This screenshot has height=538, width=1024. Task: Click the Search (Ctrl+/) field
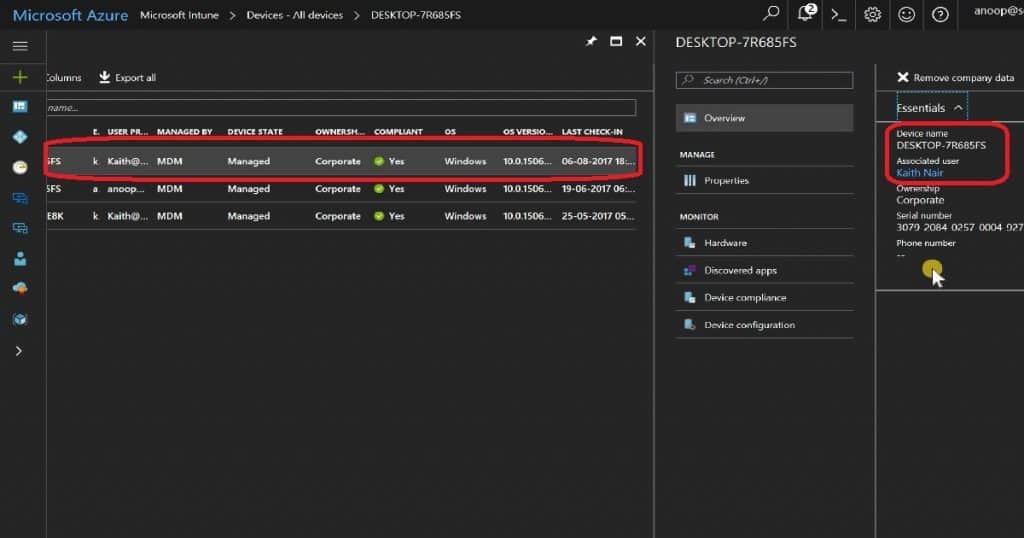pyautogui.click(x=764, y=80)
